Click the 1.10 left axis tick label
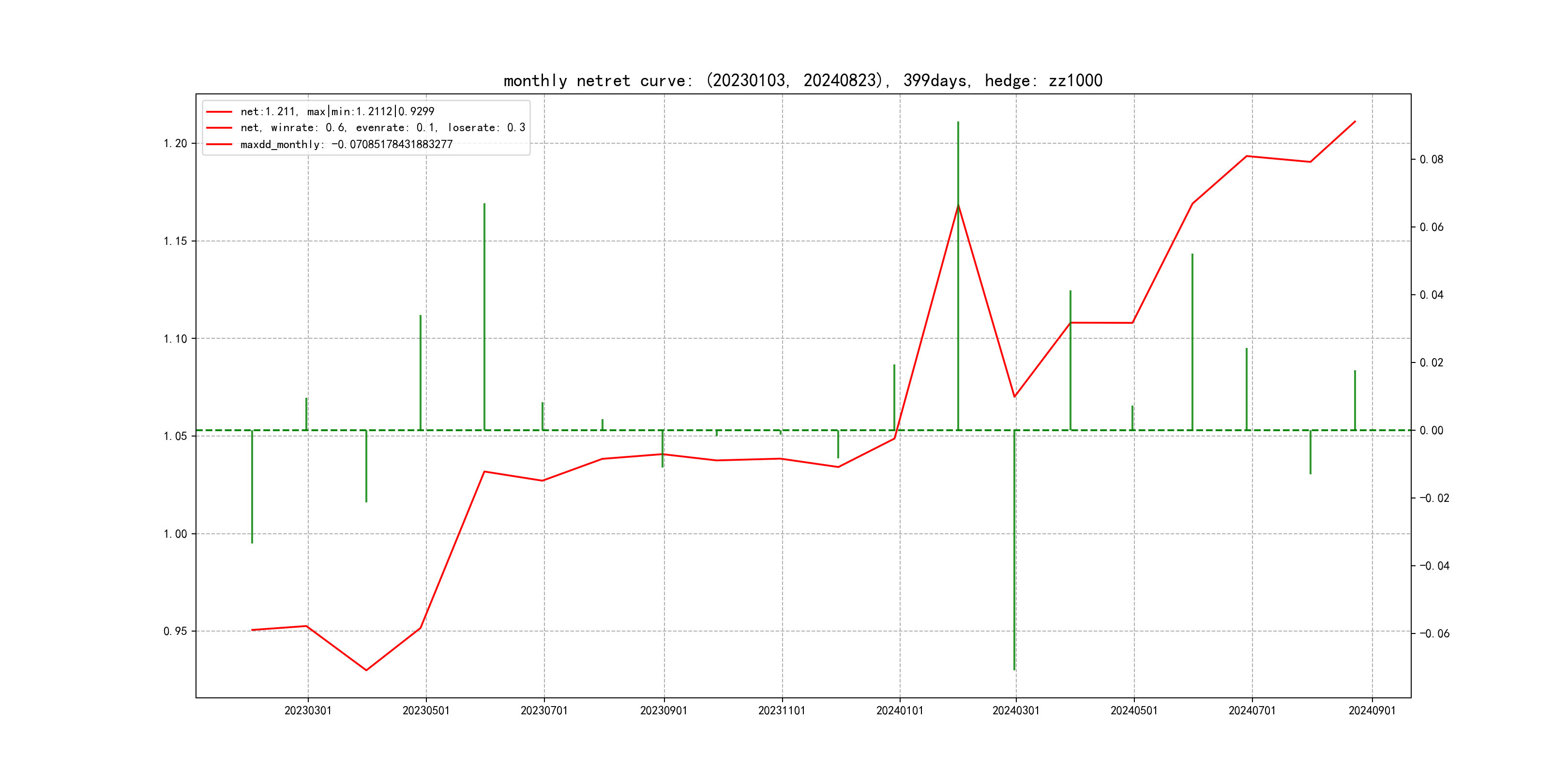 175,339
